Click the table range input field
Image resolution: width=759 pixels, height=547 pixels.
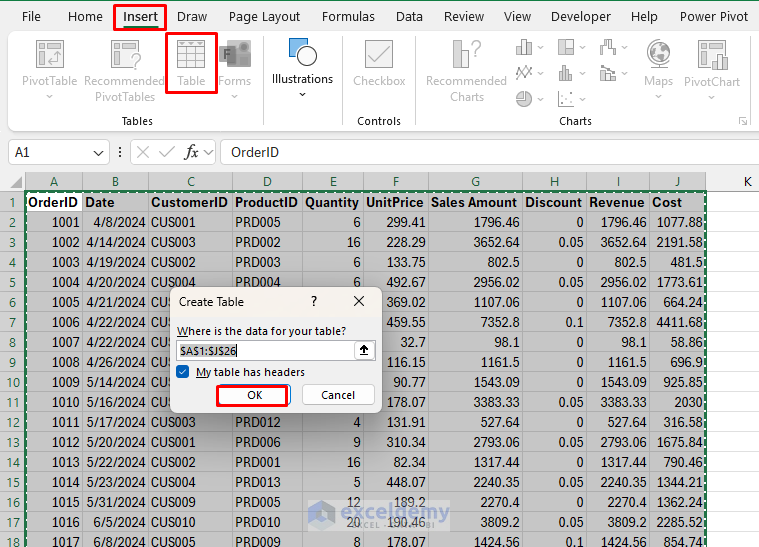pos(266,350)
